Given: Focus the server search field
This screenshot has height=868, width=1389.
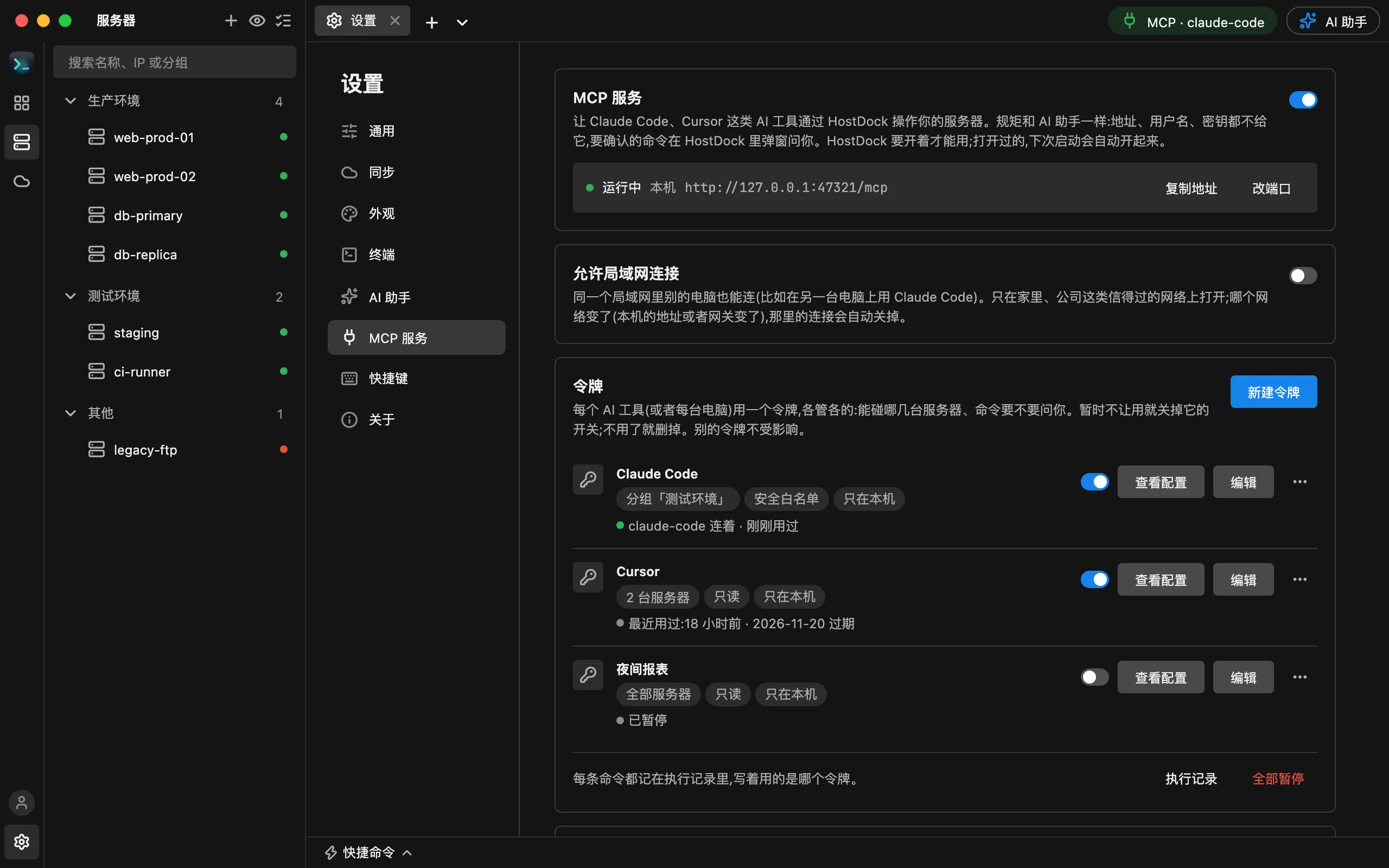Looking at the screenshot, I should pyautogui.click(x=175, y=62).
